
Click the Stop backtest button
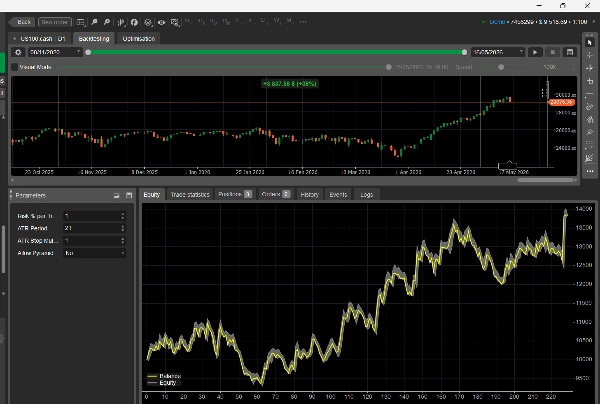552,52
